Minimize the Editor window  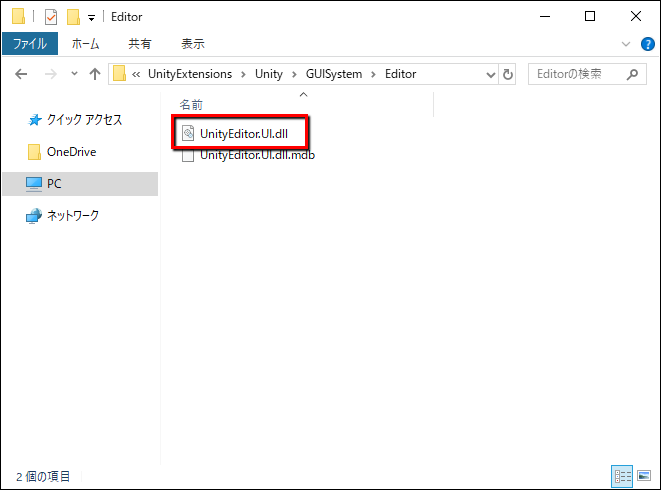[545, 16]
